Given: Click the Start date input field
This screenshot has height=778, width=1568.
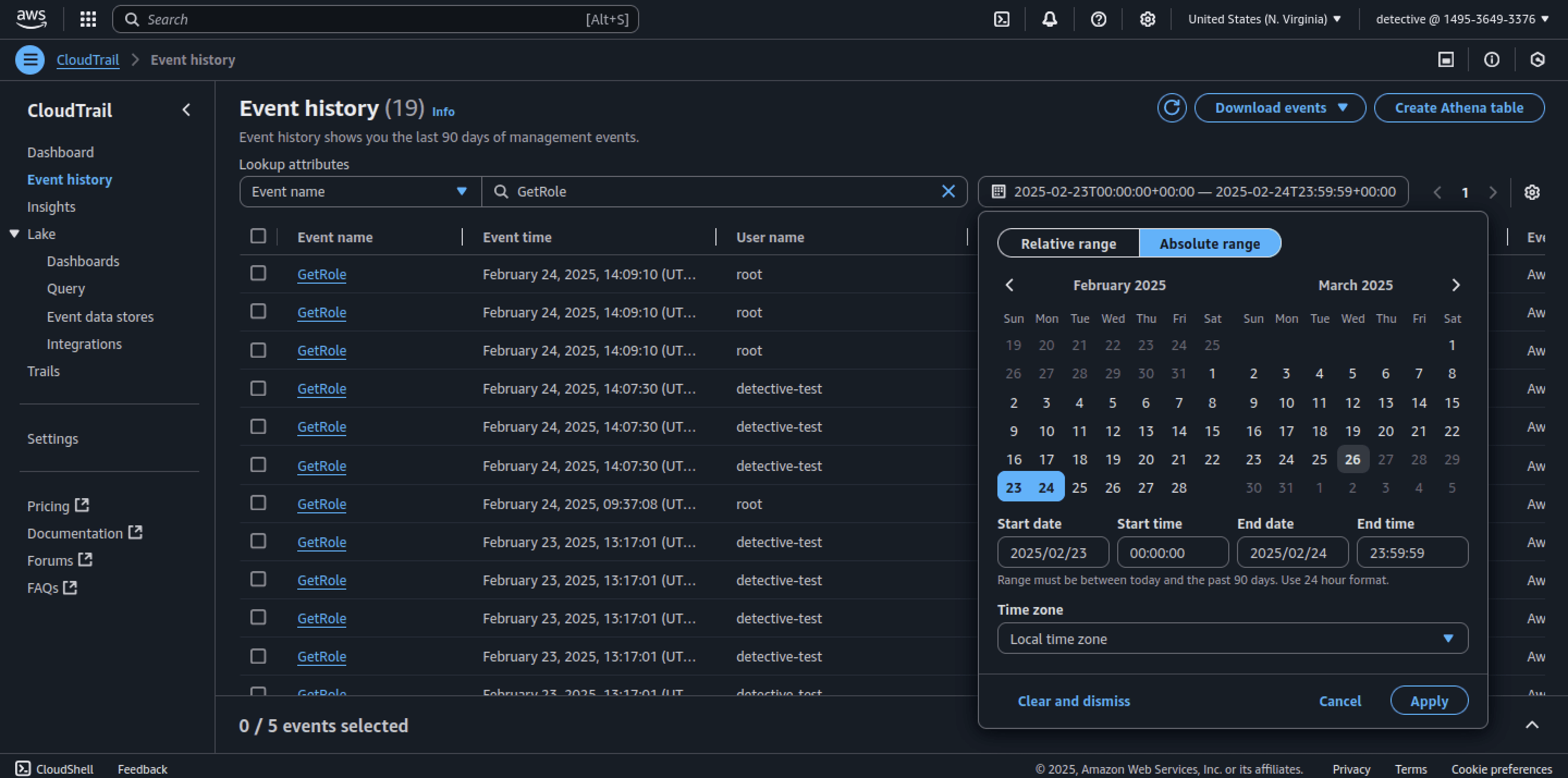Looking at the screenshot, I should coord(1052,553).
